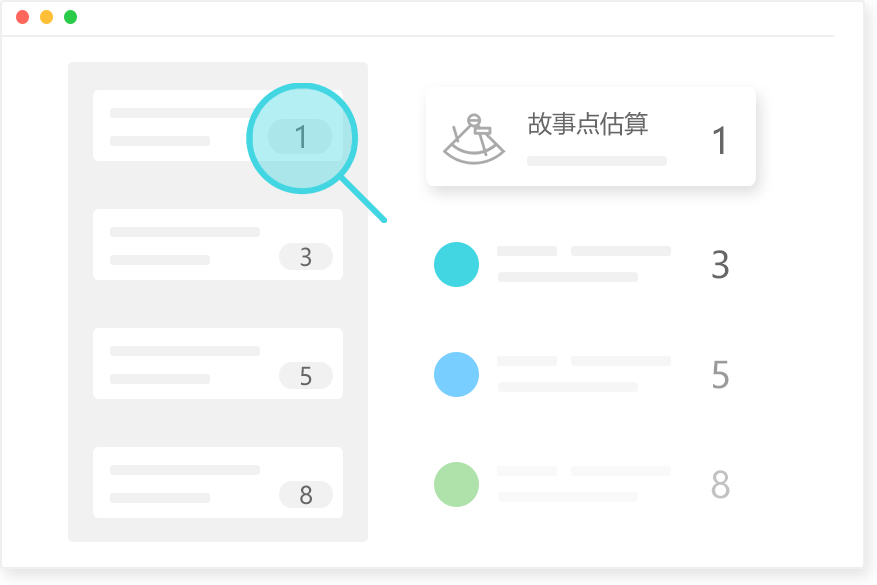Open the left list card with badge 8

(218, 483)
